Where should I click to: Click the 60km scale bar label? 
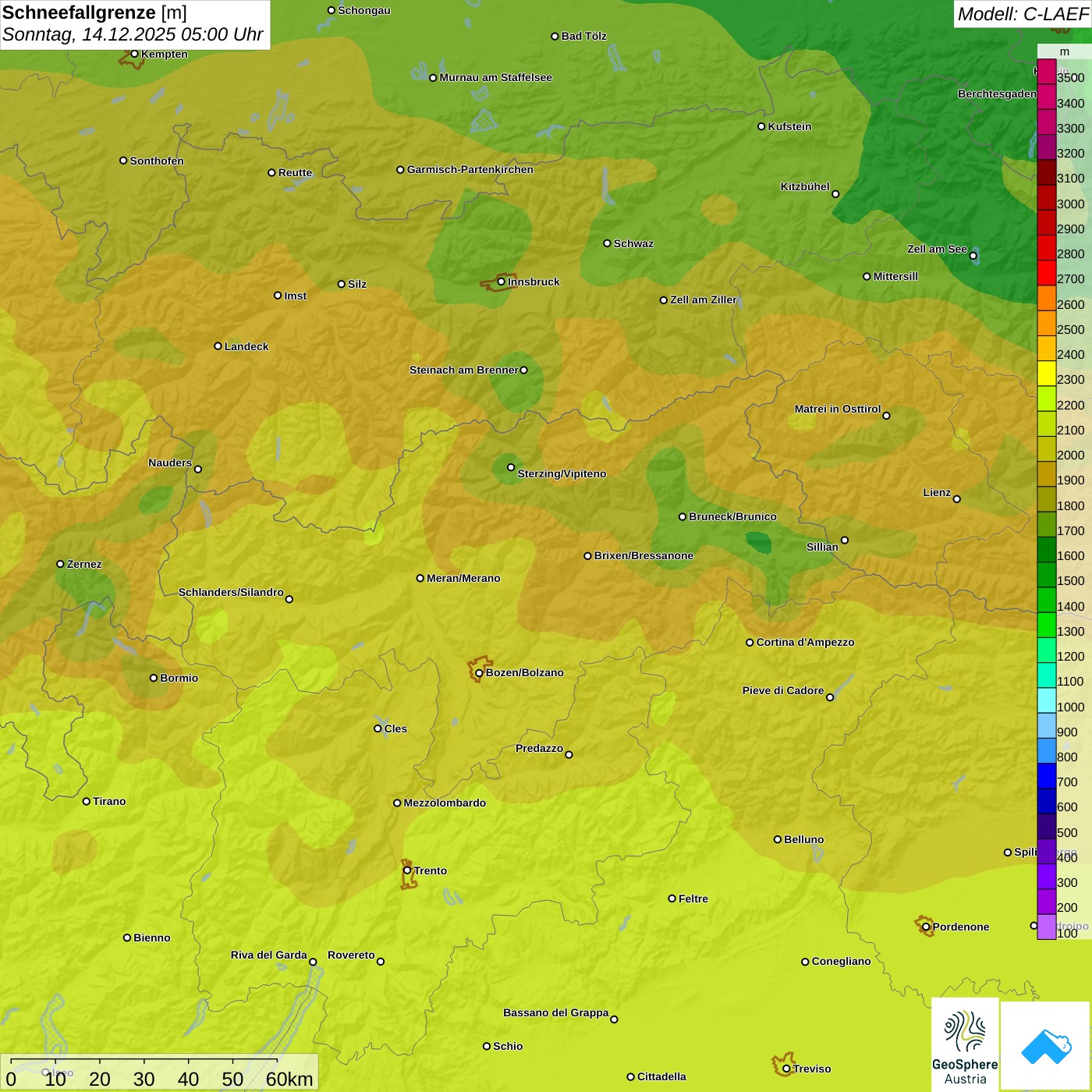click(289, 1079)
